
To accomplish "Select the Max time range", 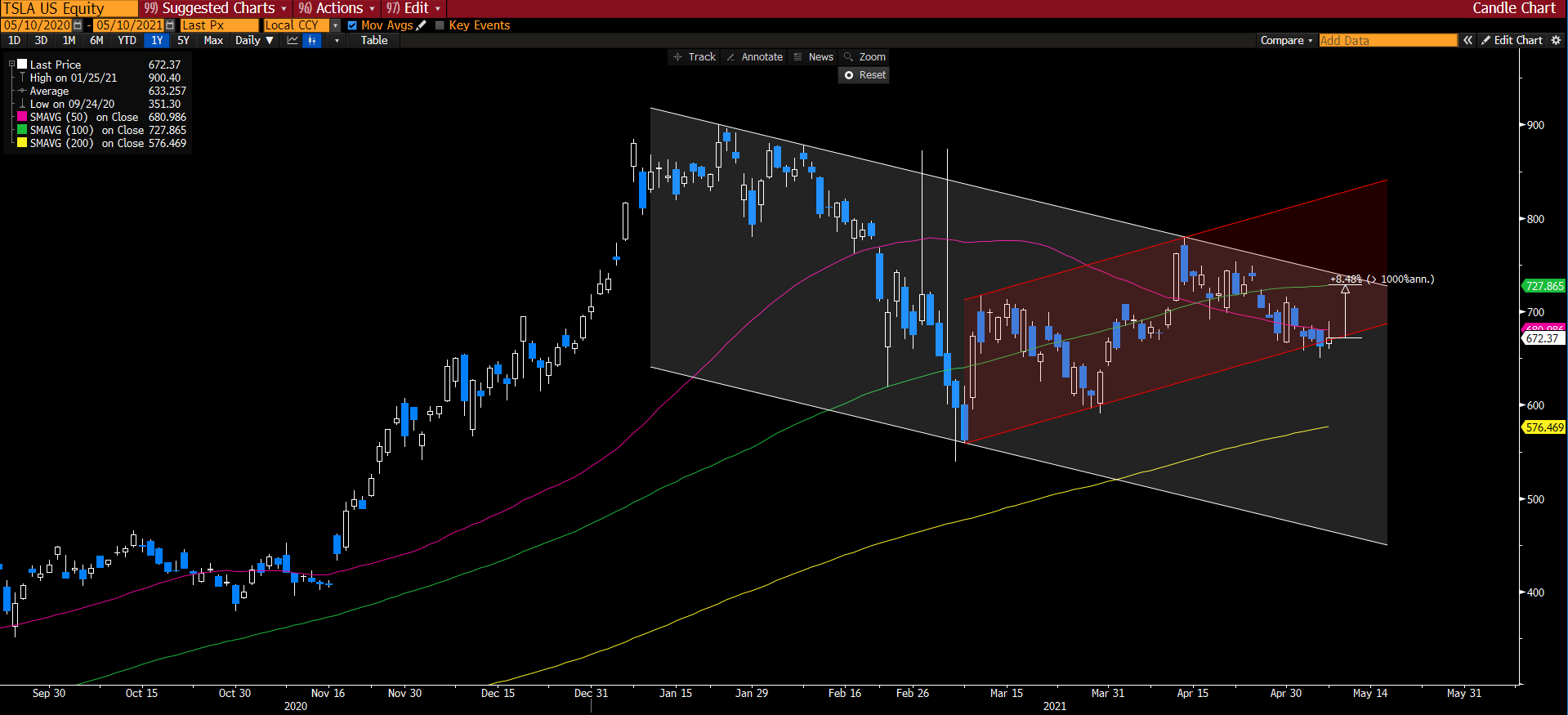I will (213, 40).
